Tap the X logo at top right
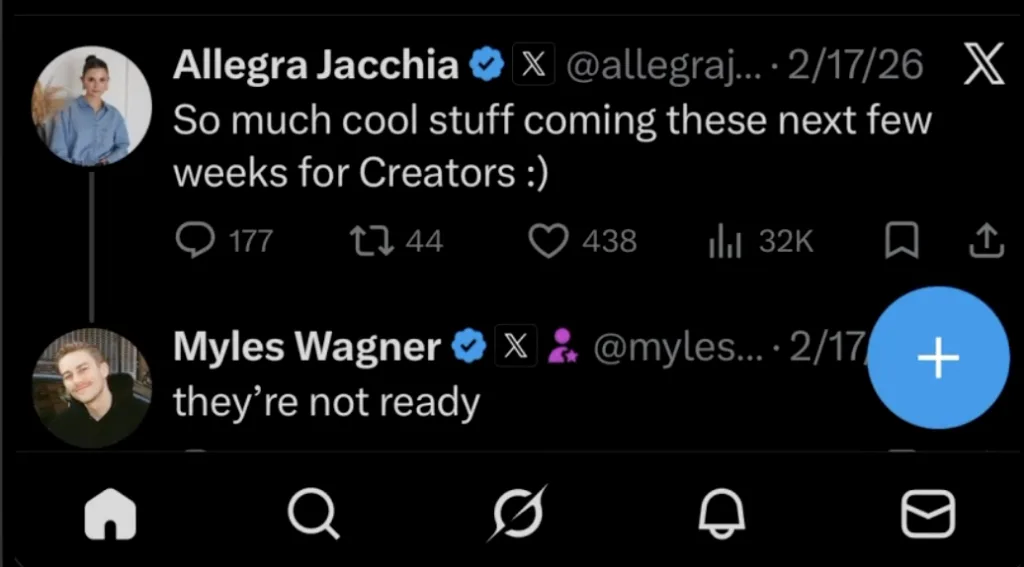Screen dimensions: 1024x567 click(x=984, y=64)
